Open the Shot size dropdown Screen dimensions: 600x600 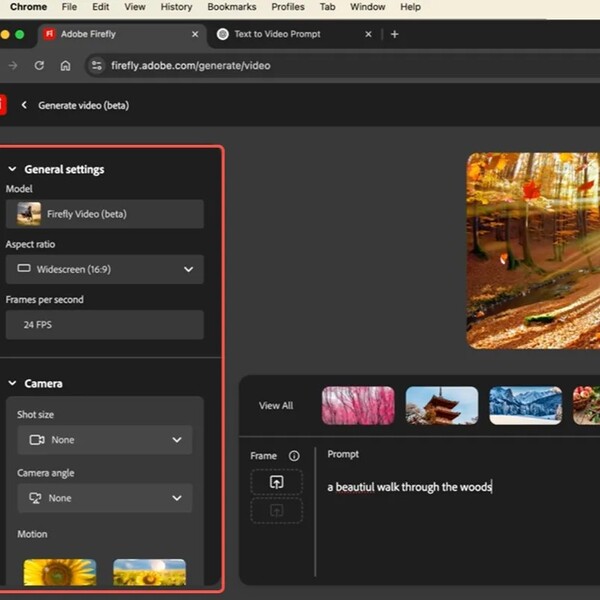point(105,440)
